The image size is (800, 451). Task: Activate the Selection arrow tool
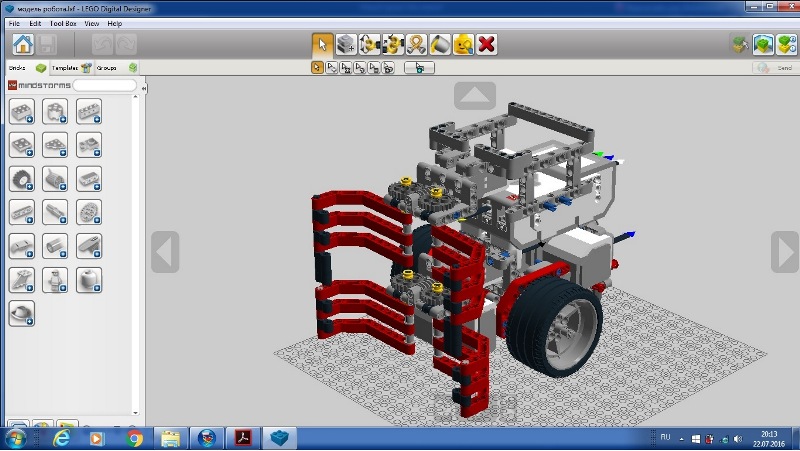coord(322,45)
